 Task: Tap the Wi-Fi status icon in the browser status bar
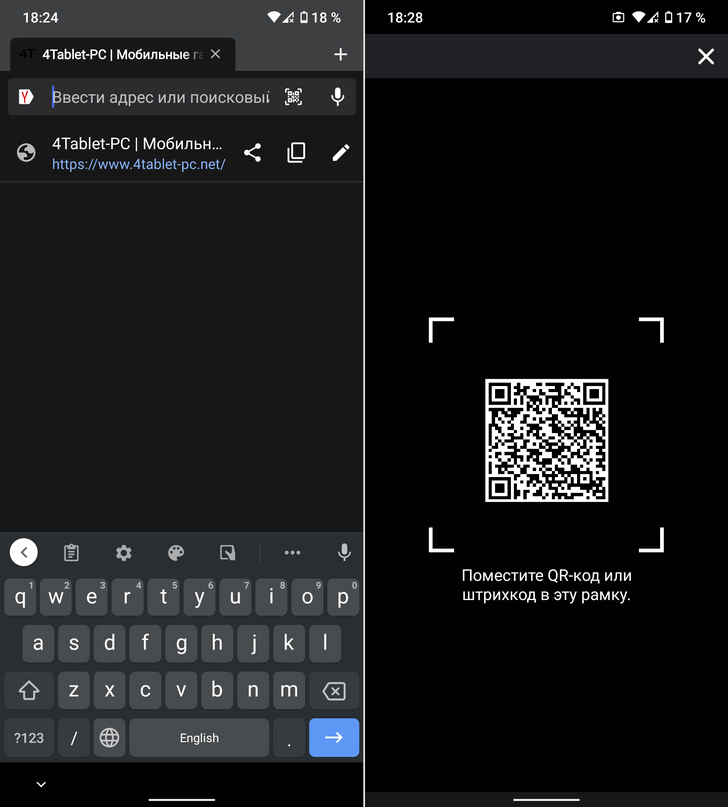[274, 17]
